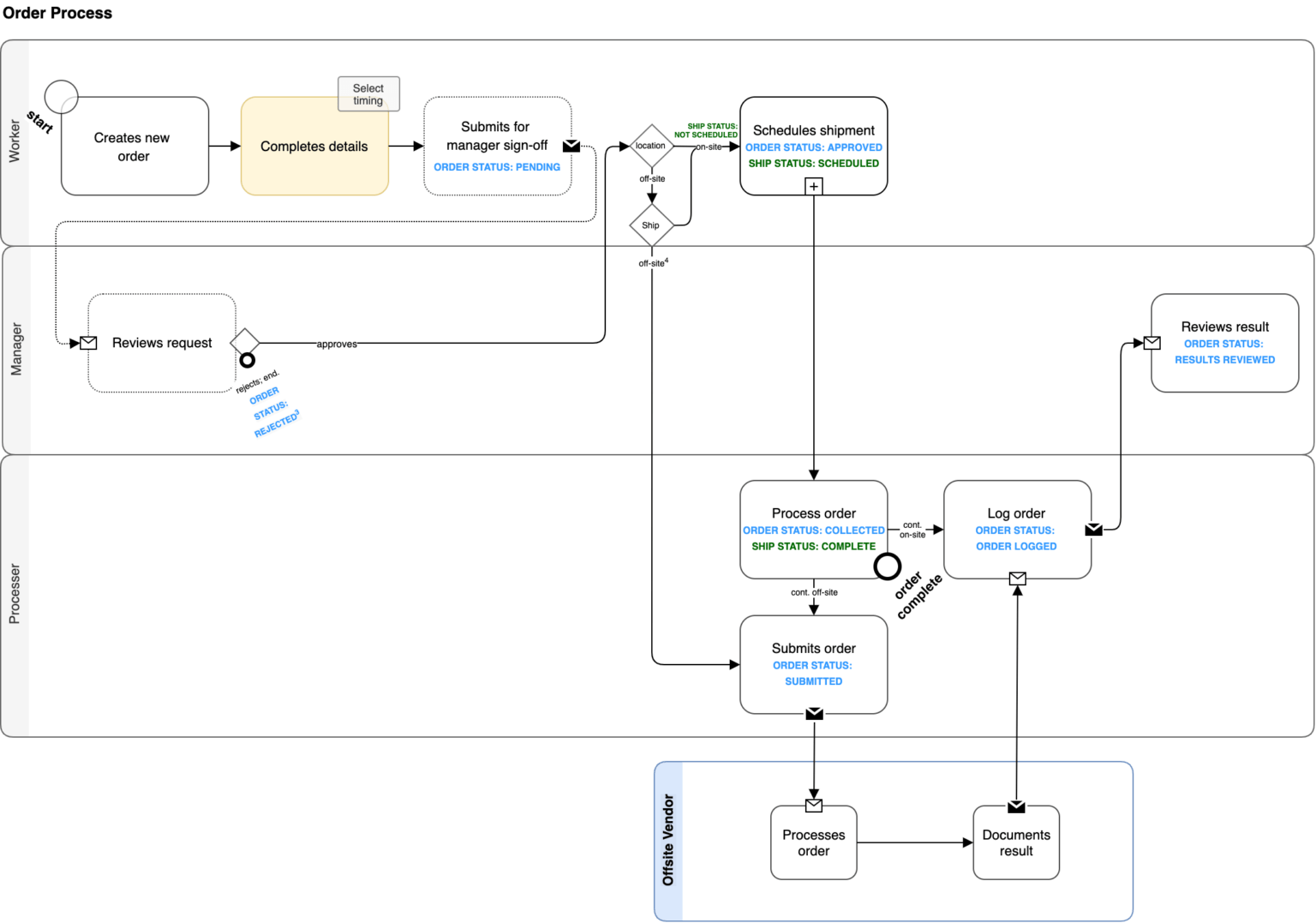Image resolution: width=1316 pixels, height=923 pixels.
Task: Click the order complete end event circle
Action: [887, 566]
